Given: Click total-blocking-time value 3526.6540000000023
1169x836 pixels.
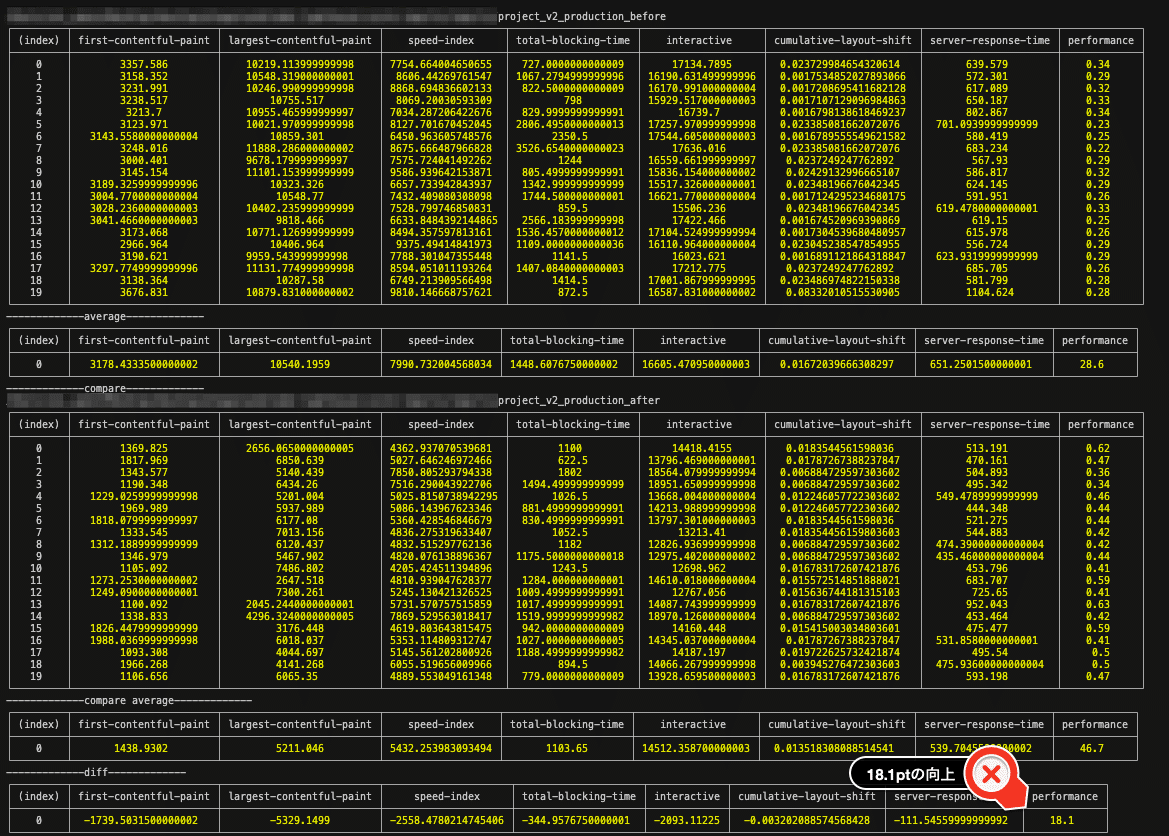Looking at the screenshot, I should 570,148.
